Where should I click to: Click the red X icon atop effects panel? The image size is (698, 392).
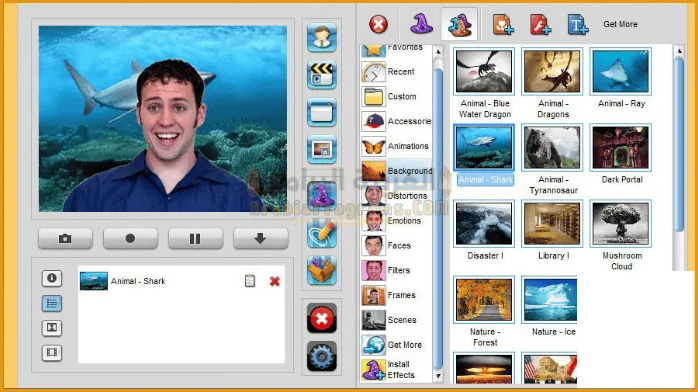pyautogui.click(x=378, y=24)
